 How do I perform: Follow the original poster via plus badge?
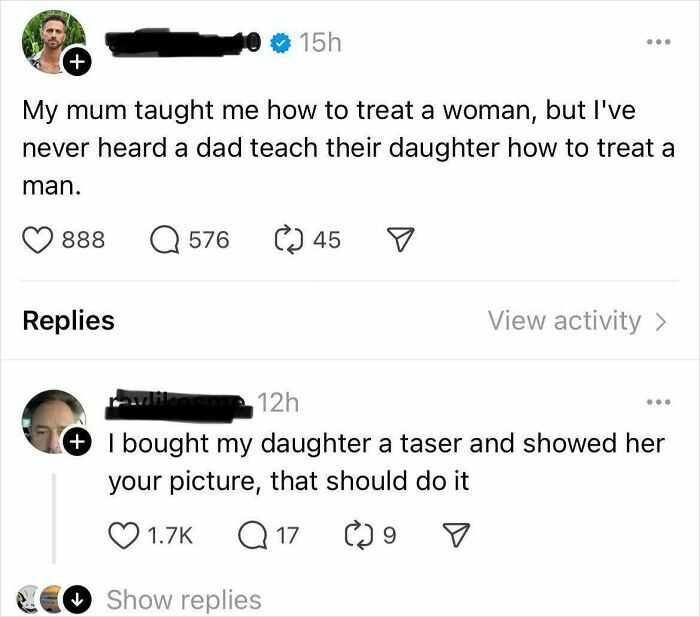coord(76,63)
